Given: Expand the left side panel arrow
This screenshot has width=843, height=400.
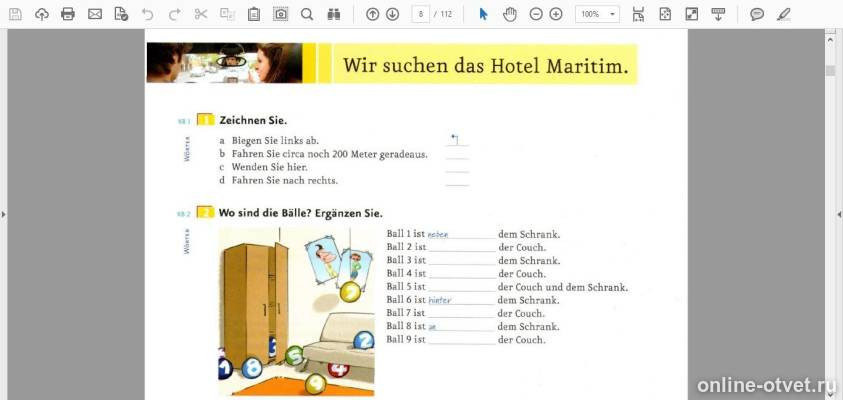Looking at the screenshot, I should [x=4, y=215].
